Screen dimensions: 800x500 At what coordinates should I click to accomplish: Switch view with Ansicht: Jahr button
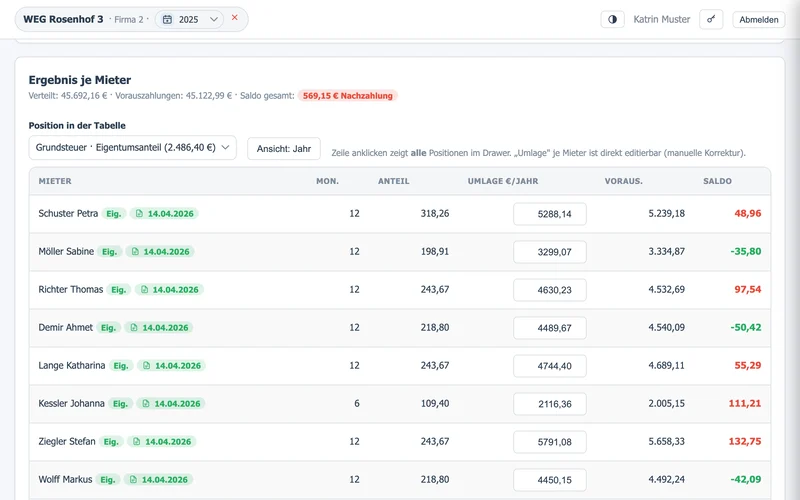[284, 148]
